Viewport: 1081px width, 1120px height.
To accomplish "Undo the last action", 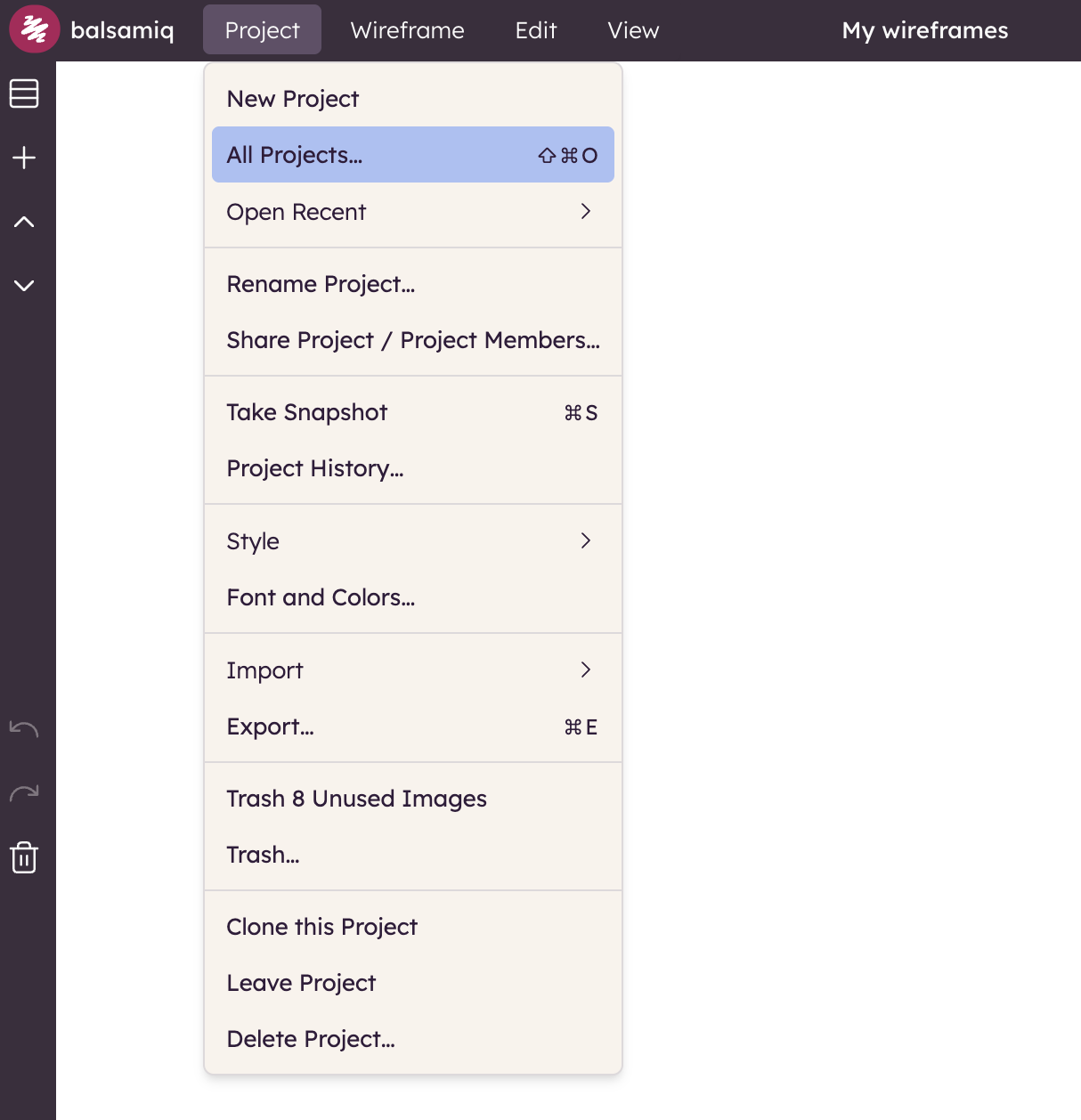I will point(24,728).
